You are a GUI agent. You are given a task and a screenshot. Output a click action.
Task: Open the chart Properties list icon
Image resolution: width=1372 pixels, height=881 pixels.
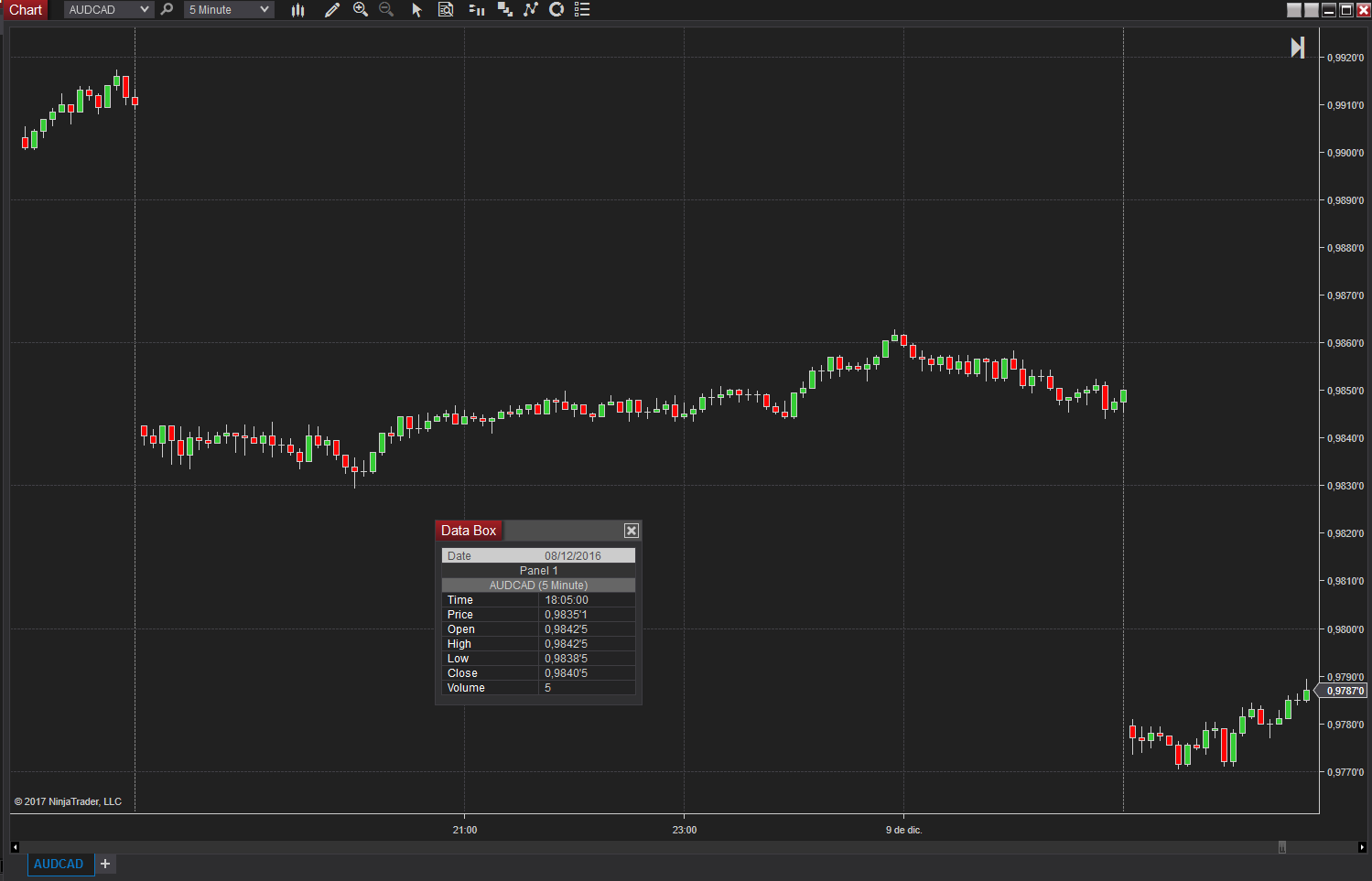tap(582, 9)
